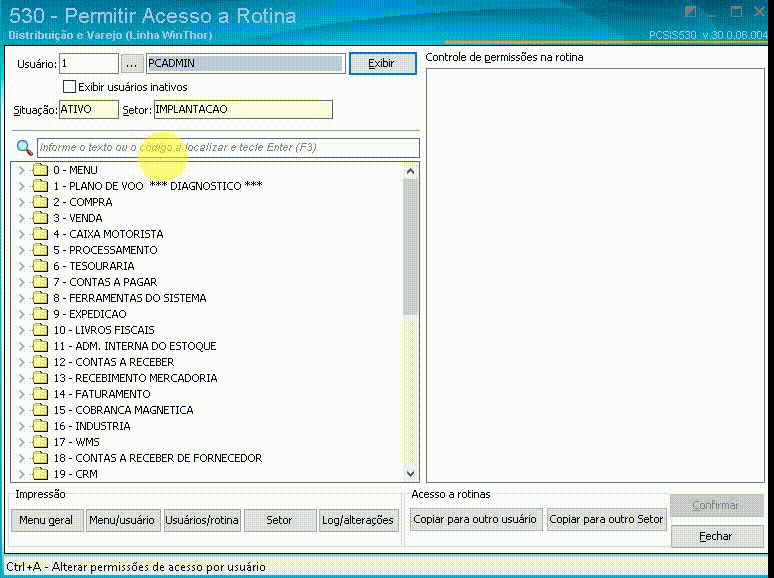This screenshot has height=578, width=774.
Task: Select the 3 - VENDA row text
Action: point(78,218)
